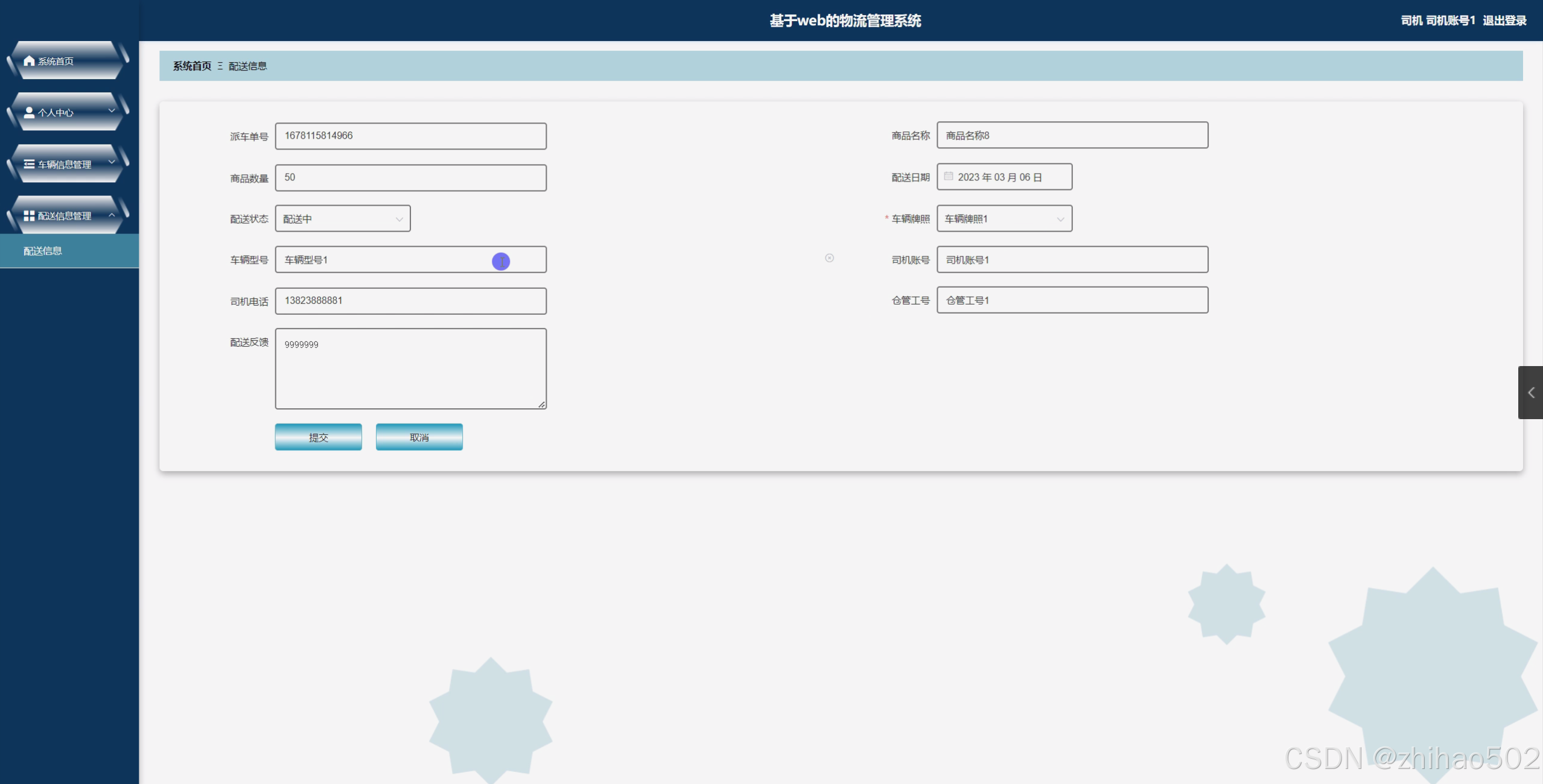Click the collapse arrow on right edge
Viewport: 1543px width, 784px height.
point(1531,393)
